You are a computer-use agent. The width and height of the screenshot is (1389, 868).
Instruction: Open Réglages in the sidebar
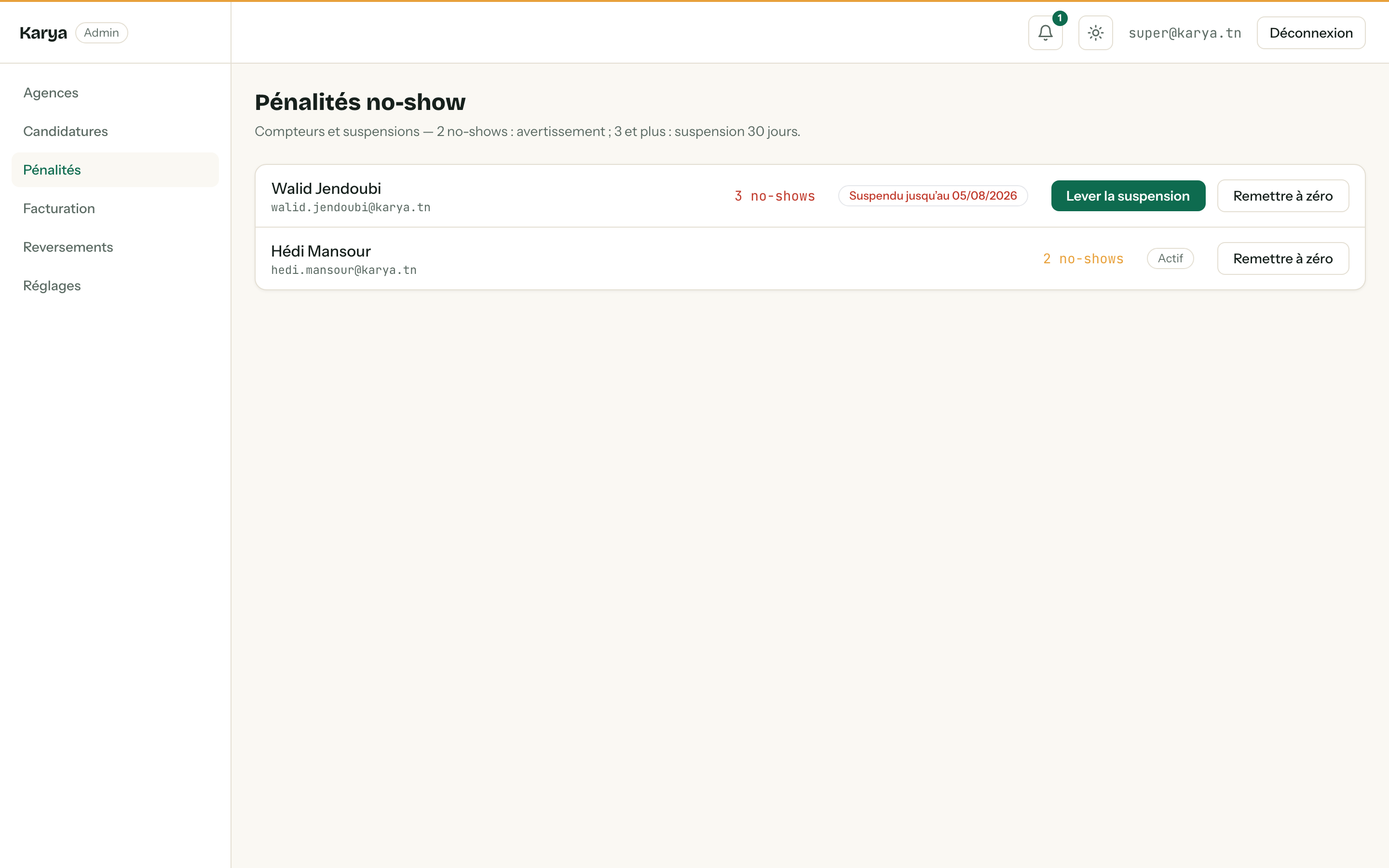[x=115, y=285]
